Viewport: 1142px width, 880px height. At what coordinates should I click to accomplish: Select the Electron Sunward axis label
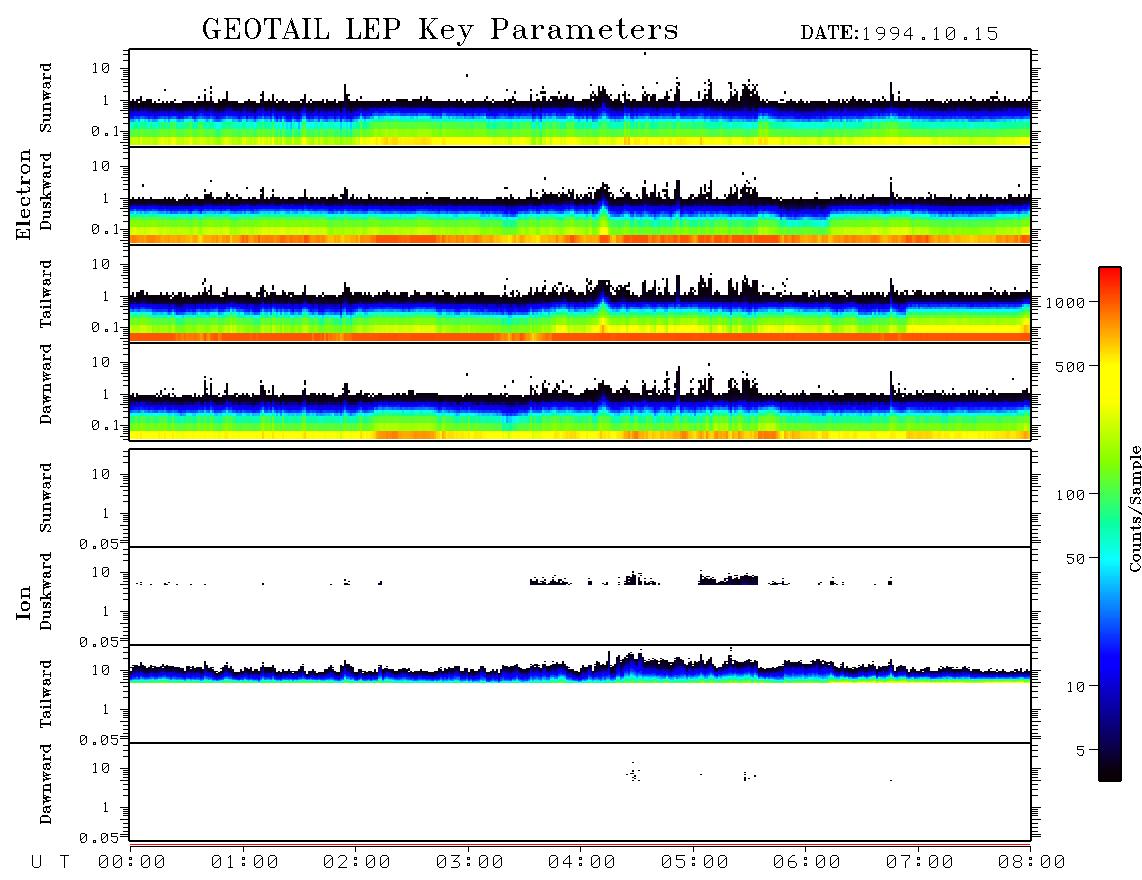point(45,98)
